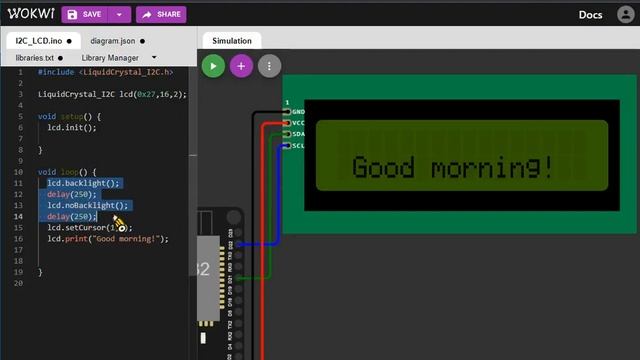Click line number 10 in gutter
The width and height of the screenshot is (640, 360).
(x=18, y=172)
